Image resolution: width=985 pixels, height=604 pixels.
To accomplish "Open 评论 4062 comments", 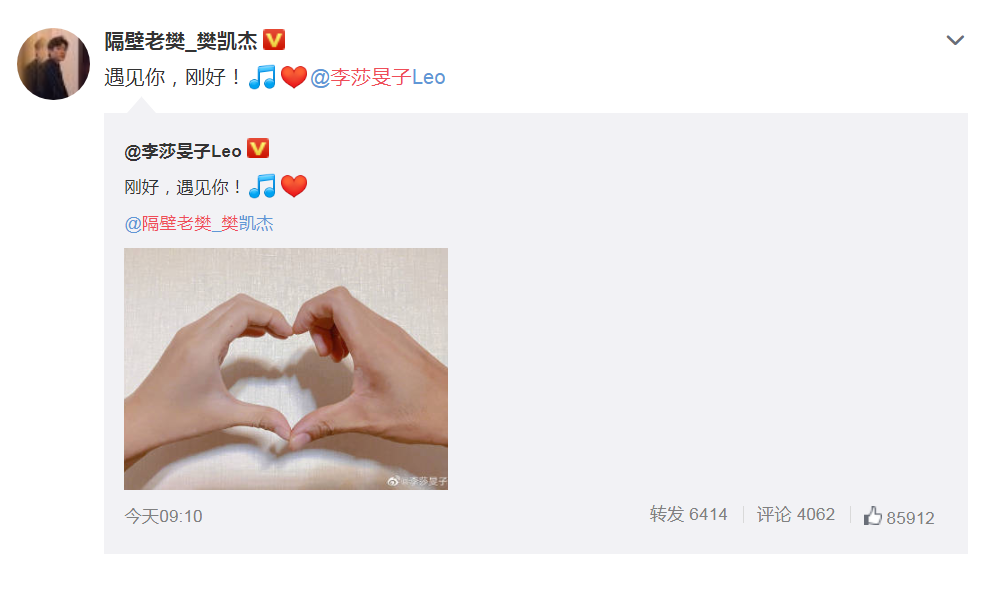I will coord(795,514).
